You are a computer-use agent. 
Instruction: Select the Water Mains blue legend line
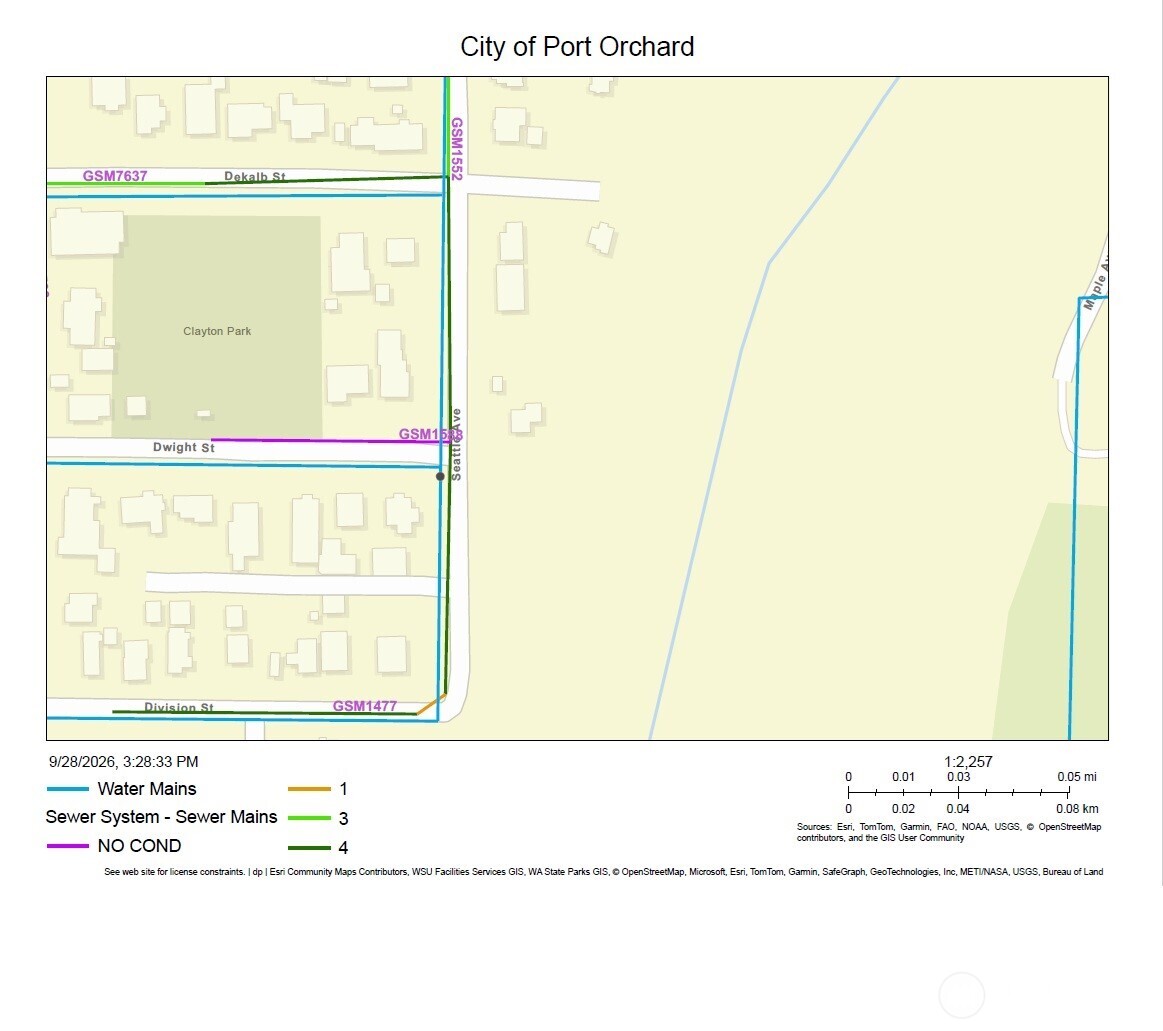(x=67, y=788)
